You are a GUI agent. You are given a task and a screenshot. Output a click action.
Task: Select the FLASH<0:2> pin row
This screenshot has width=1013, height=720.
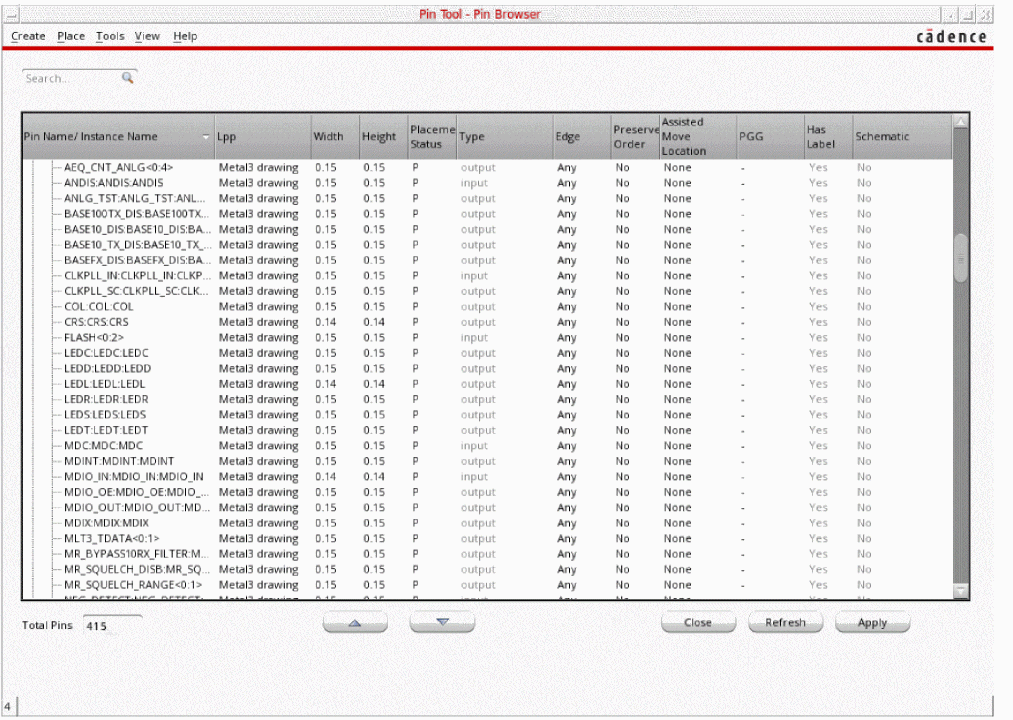pyautogui.click(x=487, y=337)
